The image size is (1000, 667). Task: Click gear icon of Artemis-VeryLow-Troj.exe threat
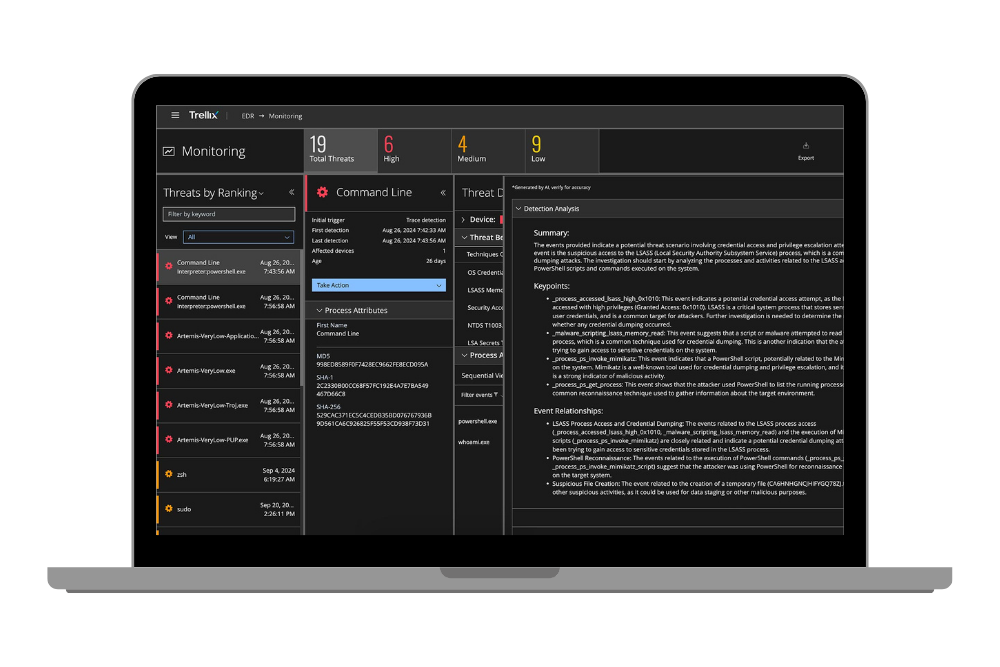point(169,405)
